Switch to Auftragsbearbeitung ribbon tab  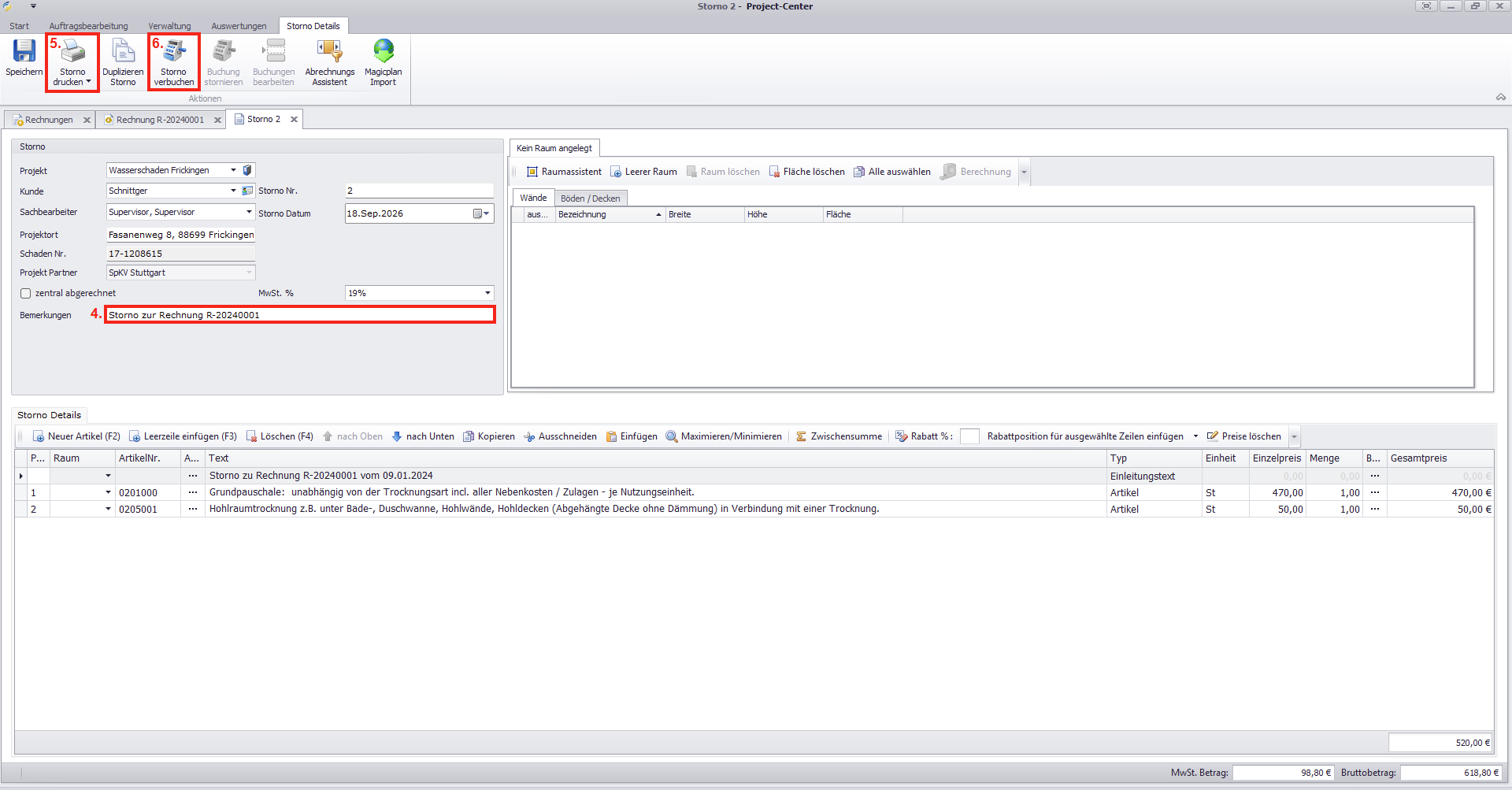click(88, 26)
